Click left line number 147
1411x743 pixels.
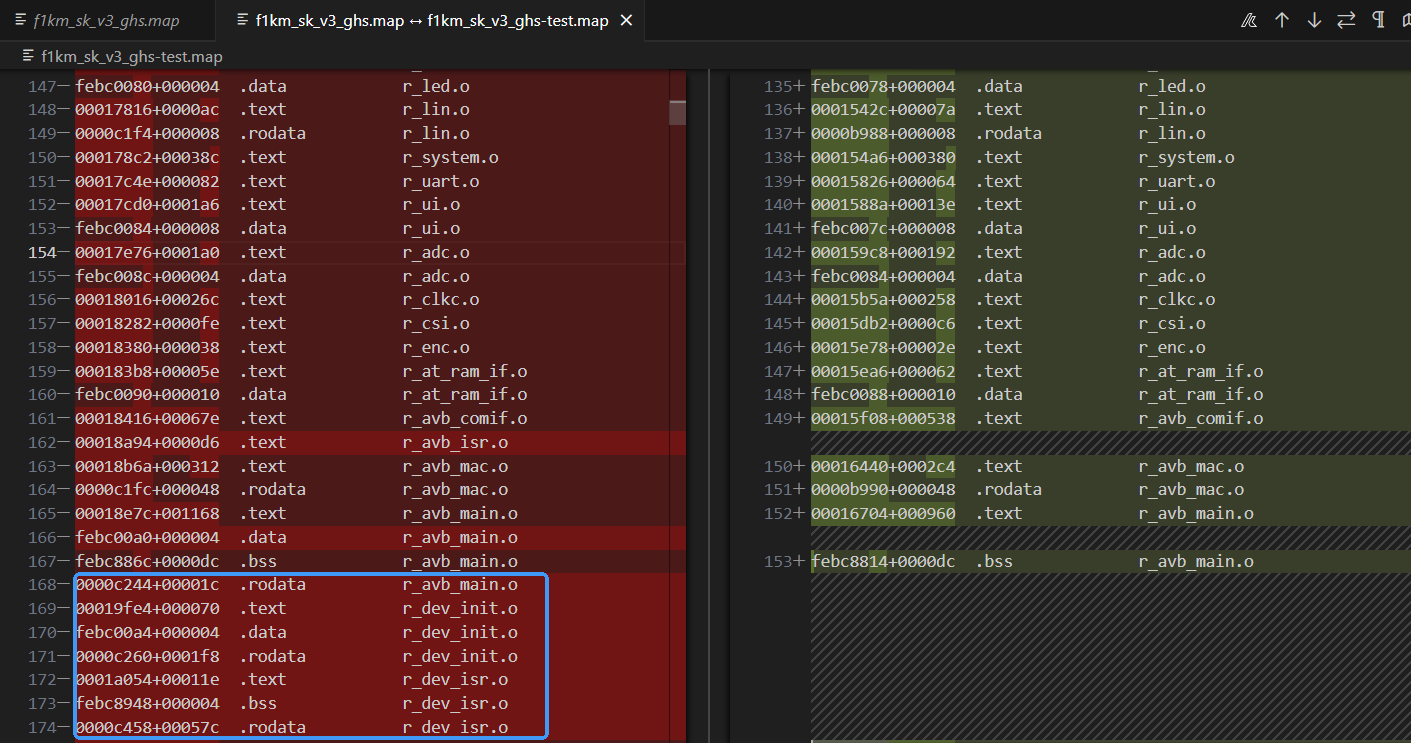[x=42, y=86]
